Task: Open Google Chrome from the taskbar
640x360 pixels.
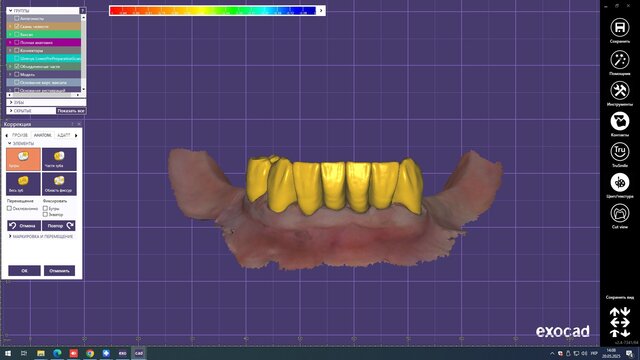Action: pyautogui.click(x=90, y=353)
